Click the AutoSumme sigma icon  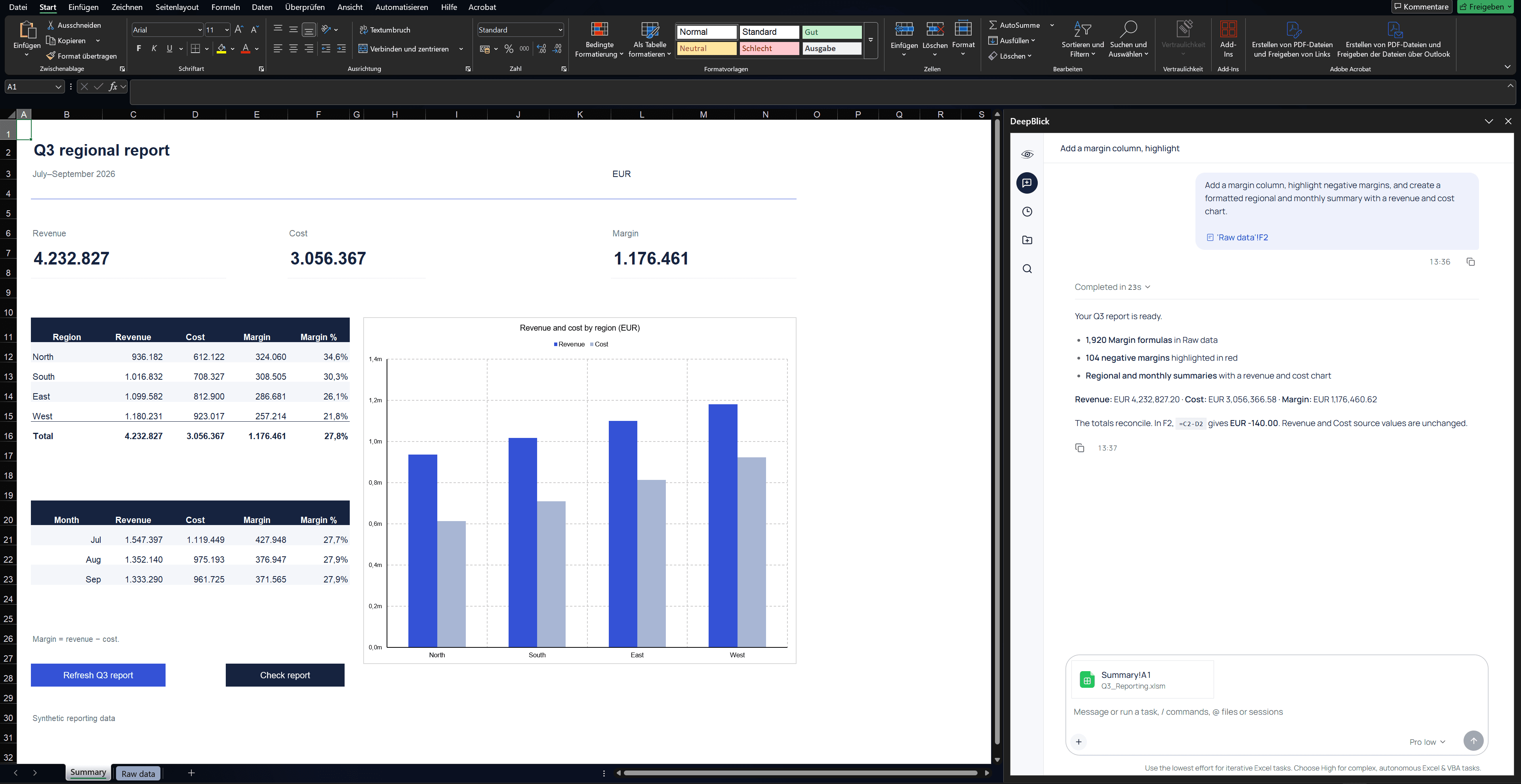tap(993, 25)
